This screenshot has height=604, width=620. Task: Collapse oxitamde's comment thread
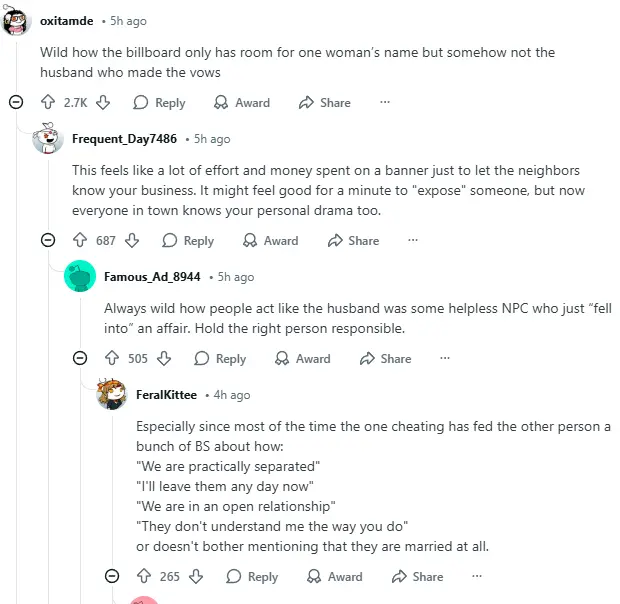15,102
